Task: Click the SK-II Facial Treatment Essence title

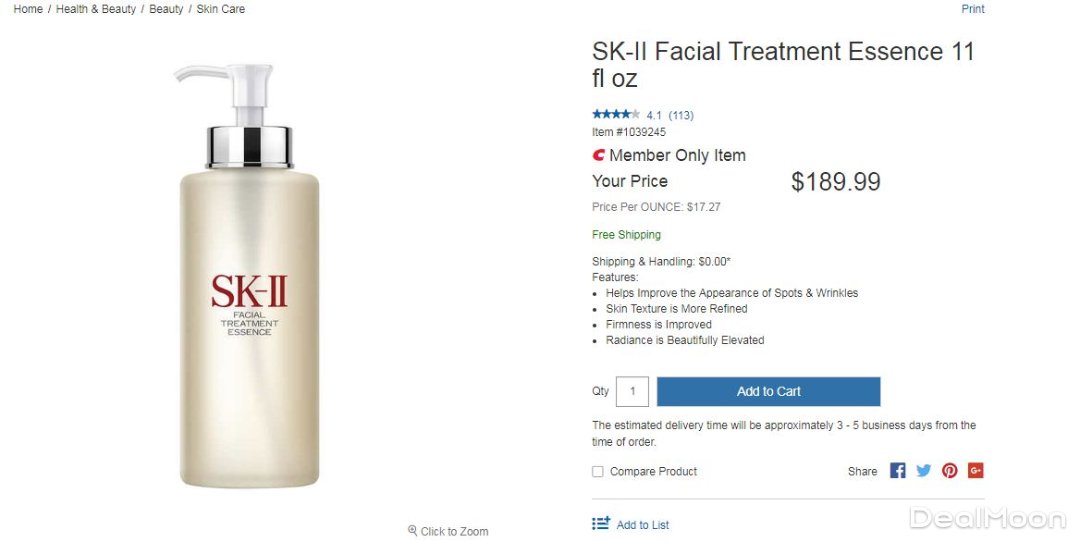Action: click(783, 64)
